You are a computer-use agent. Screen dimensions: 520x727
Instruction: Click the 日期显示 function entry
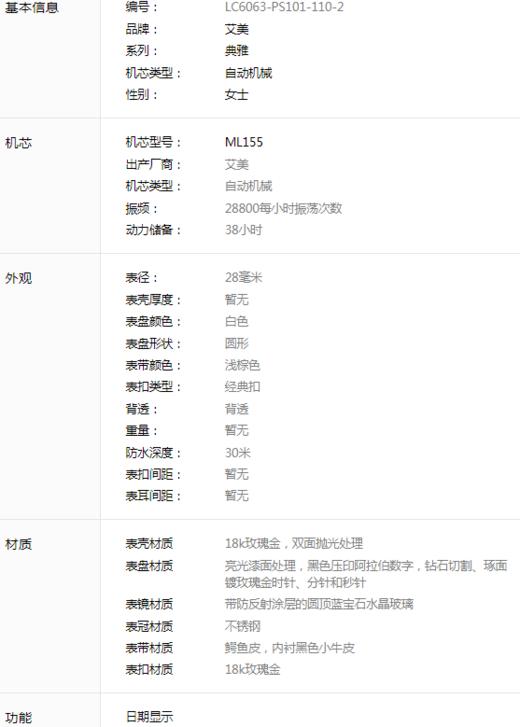pos(149,716)
